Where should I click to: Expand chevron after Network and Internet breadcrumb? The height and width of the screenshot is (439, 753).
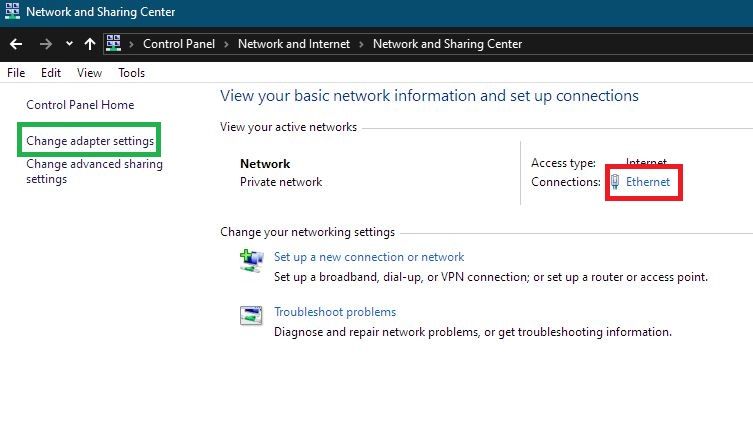(361, 44)
